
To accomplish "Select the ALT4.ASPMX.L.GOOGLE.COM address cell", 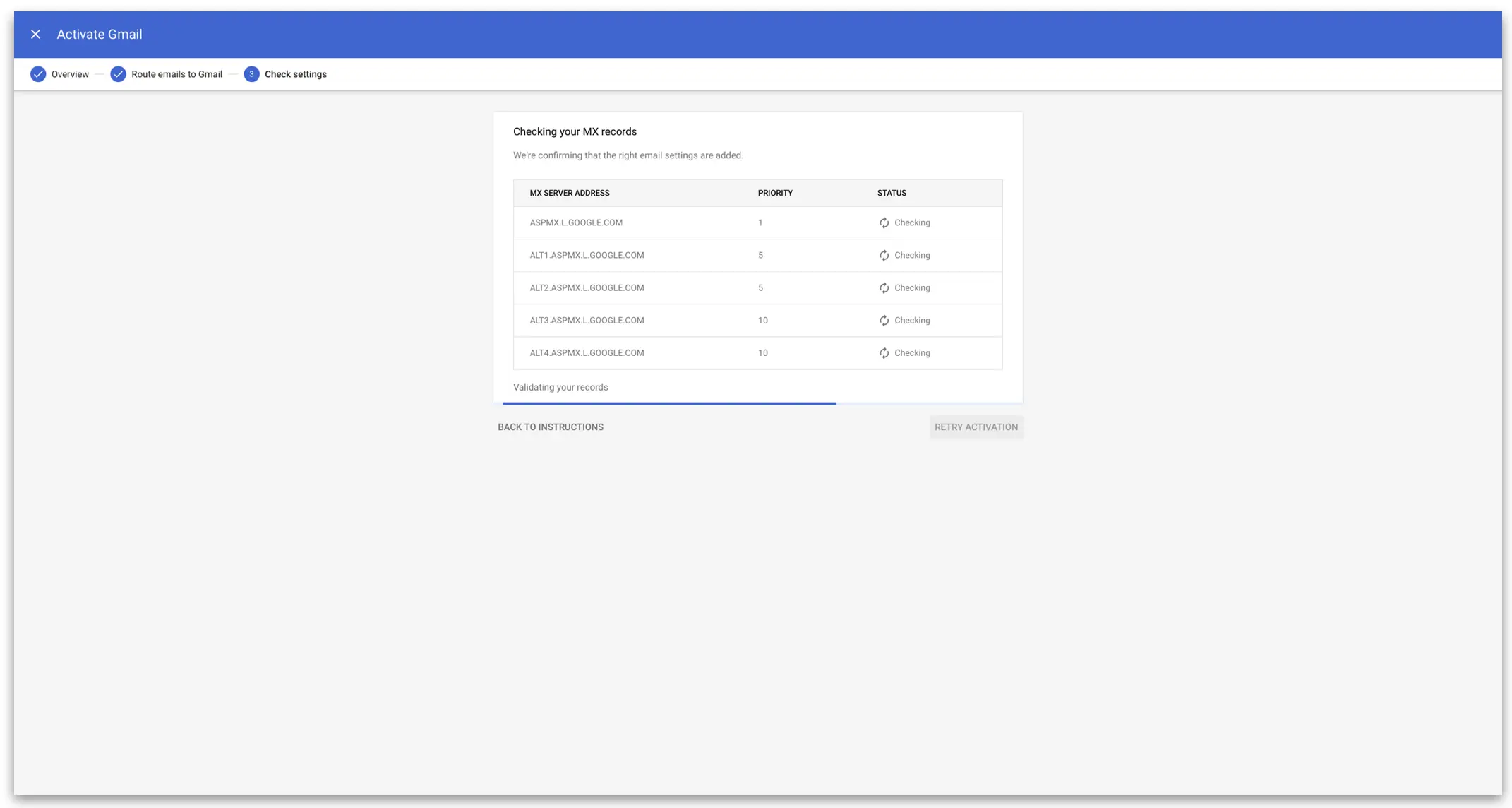I will 587,352.
